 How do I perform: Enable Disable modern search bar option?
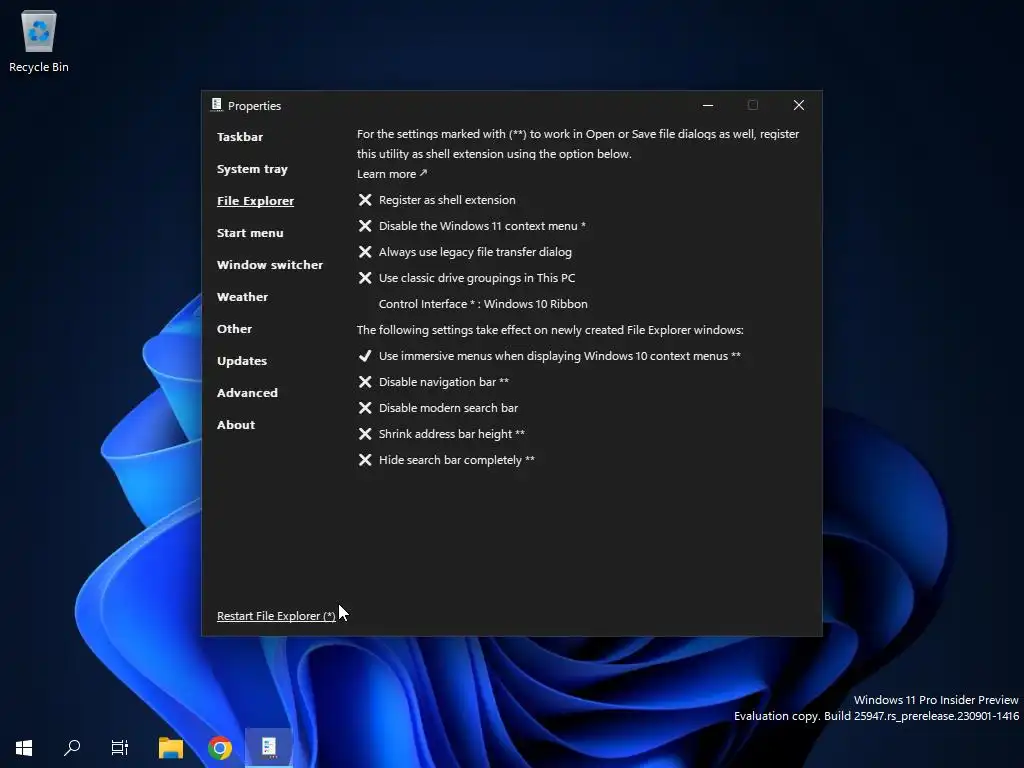438,408
